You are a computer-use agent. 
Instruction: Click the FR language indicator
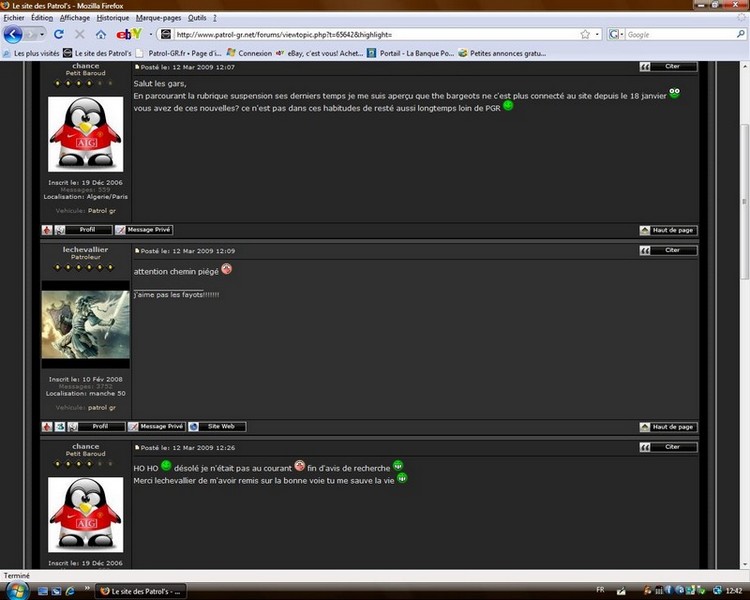[601, 590]
